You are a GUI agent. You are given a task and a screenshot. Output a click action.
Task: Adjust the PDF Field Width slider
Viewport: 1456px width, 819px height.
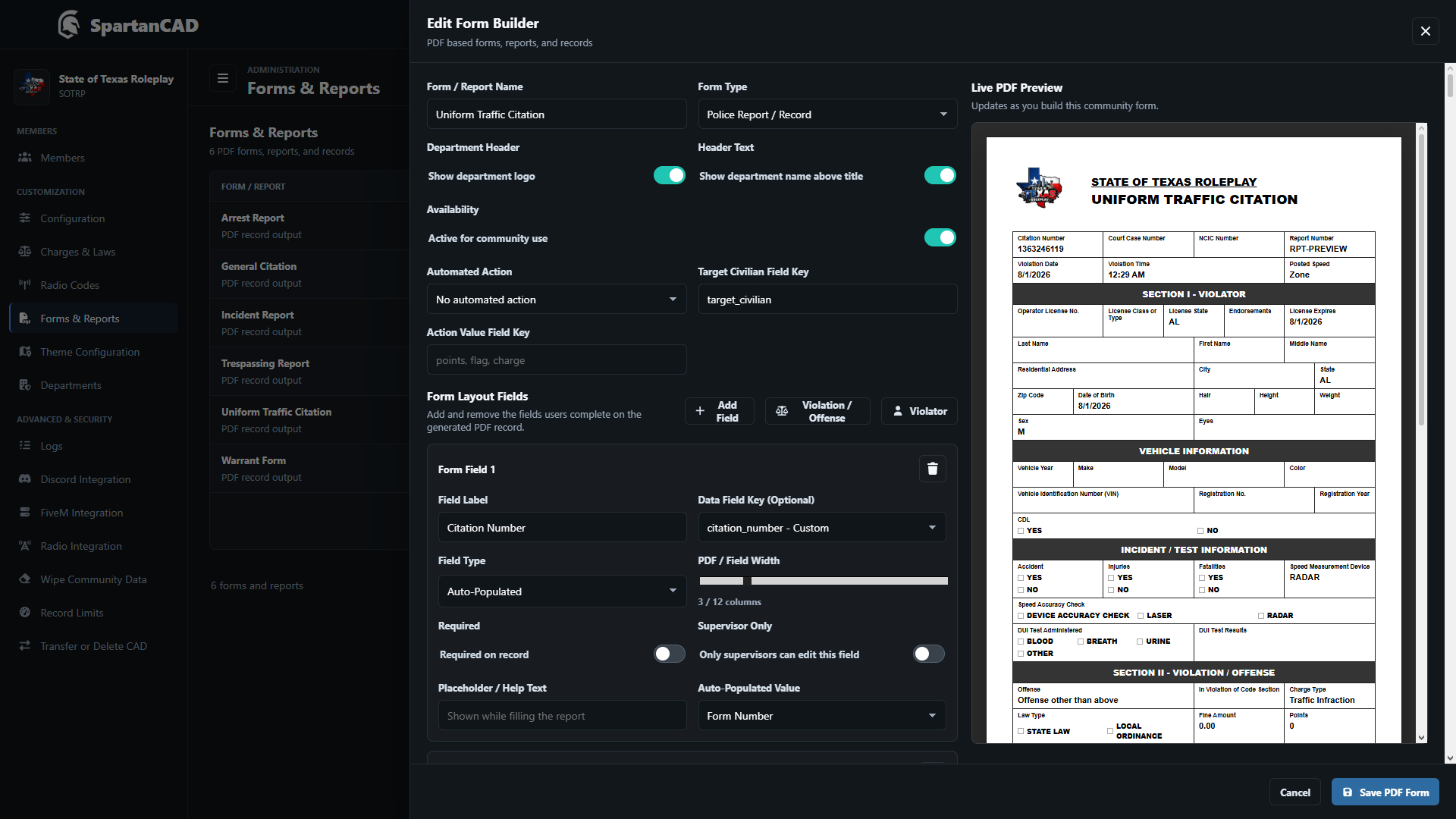824,581
